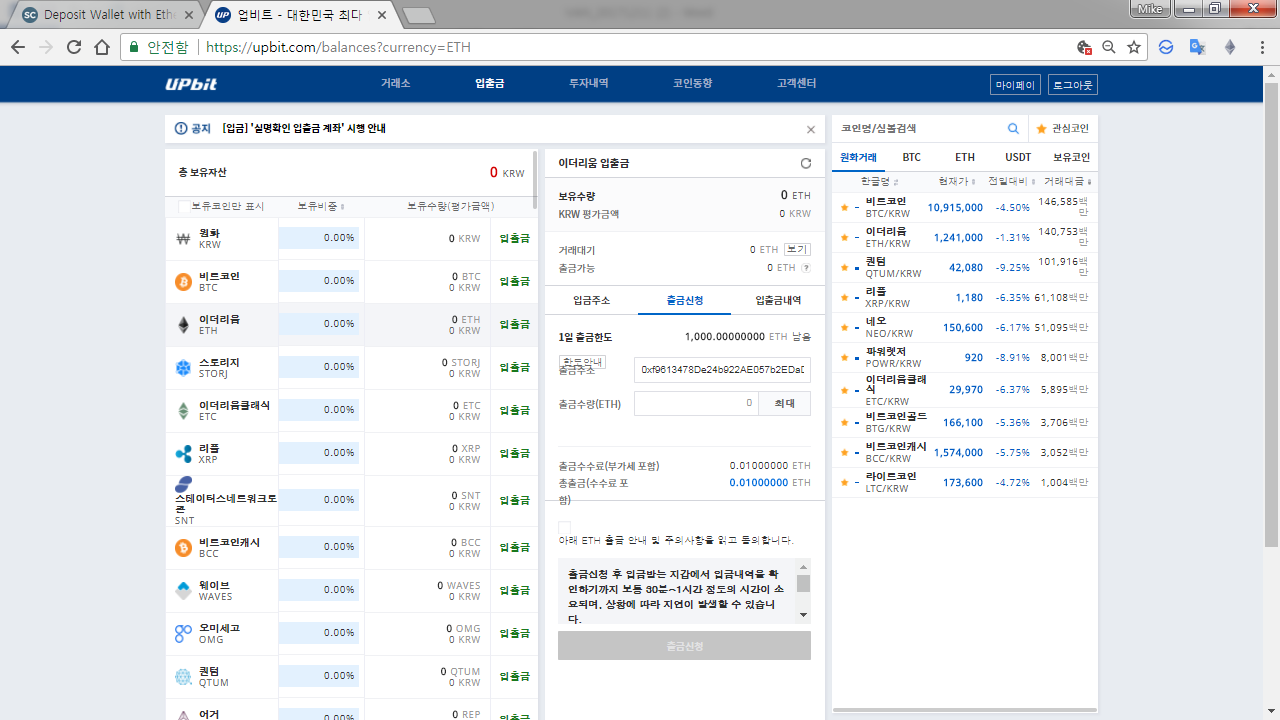Click the Bitcoin Cash BCC coin icon
Viewport: 1280px width, 720px height.
183,548
